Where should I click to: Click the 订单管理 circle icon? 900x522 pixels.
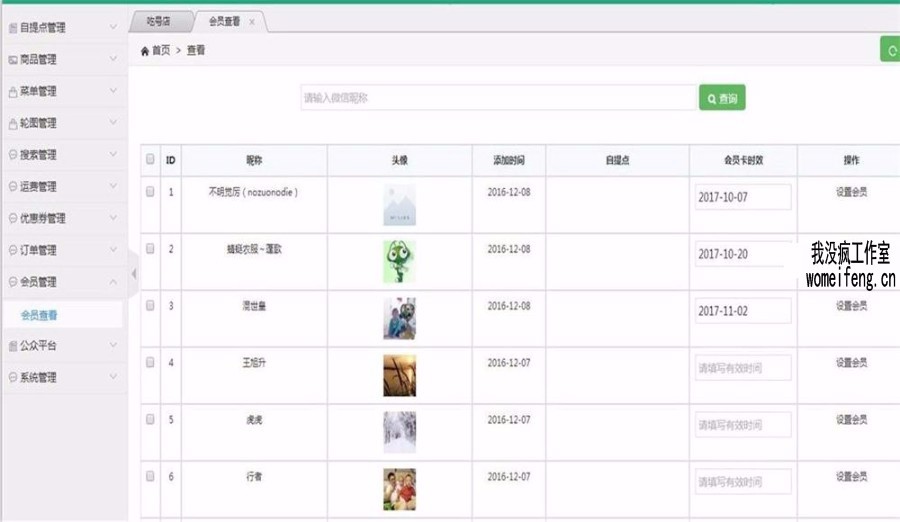tap(13, 250)
